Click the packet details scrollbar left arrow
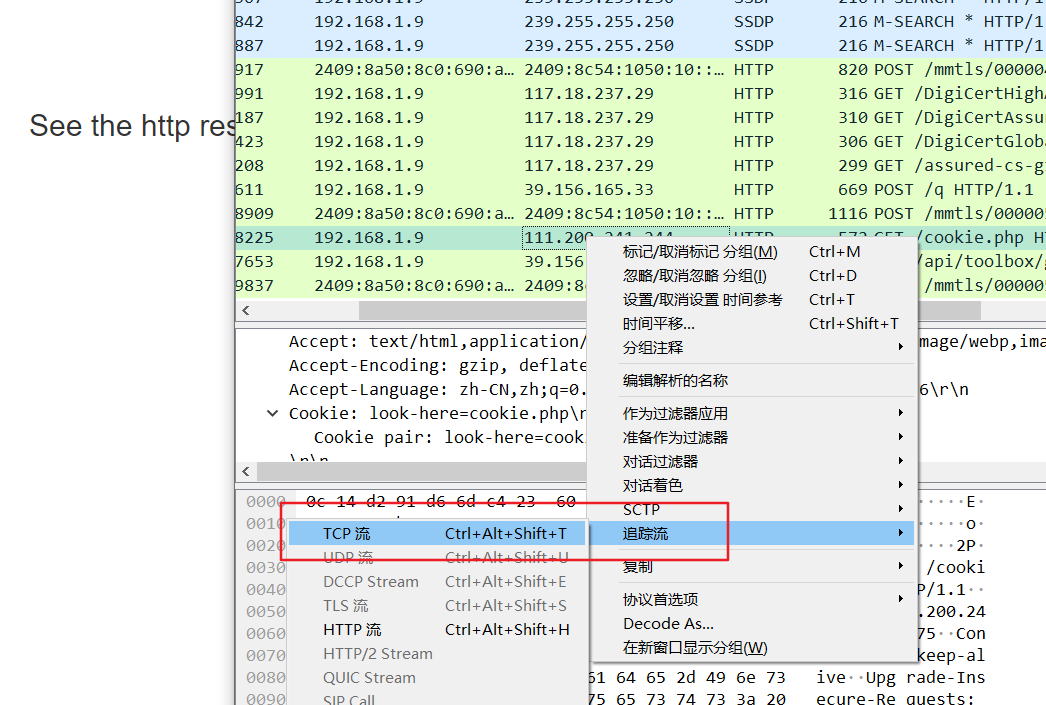The image size is (1046, 705). [246, 471]
